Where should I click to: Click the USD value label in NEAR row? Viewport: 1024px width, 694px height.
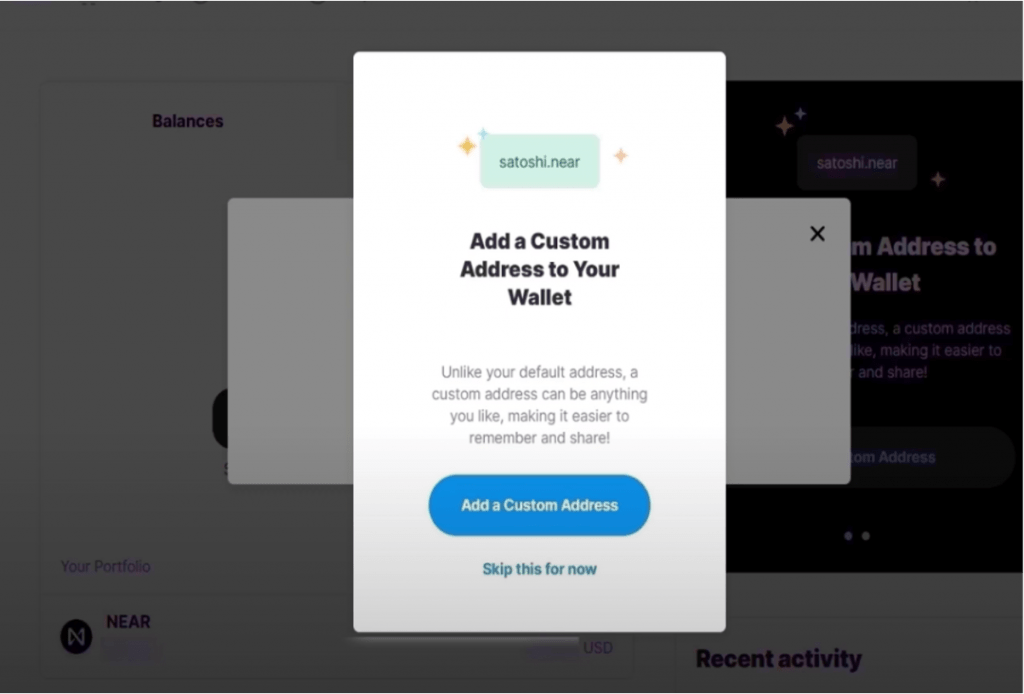598,648
